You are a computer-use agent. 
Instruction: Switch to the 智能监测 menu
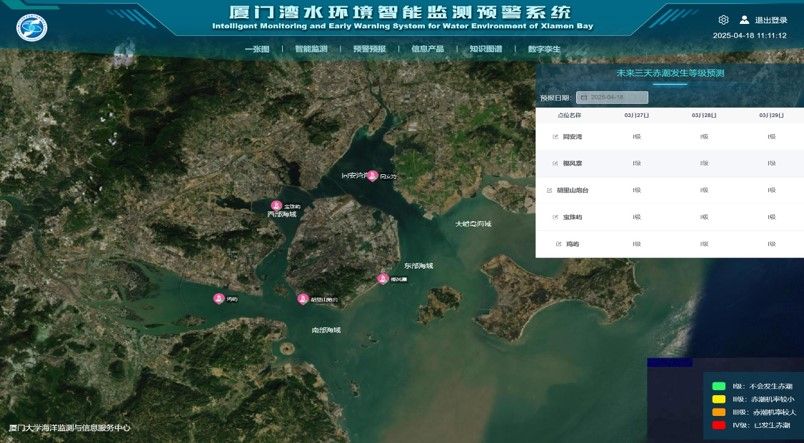point(311,48)
